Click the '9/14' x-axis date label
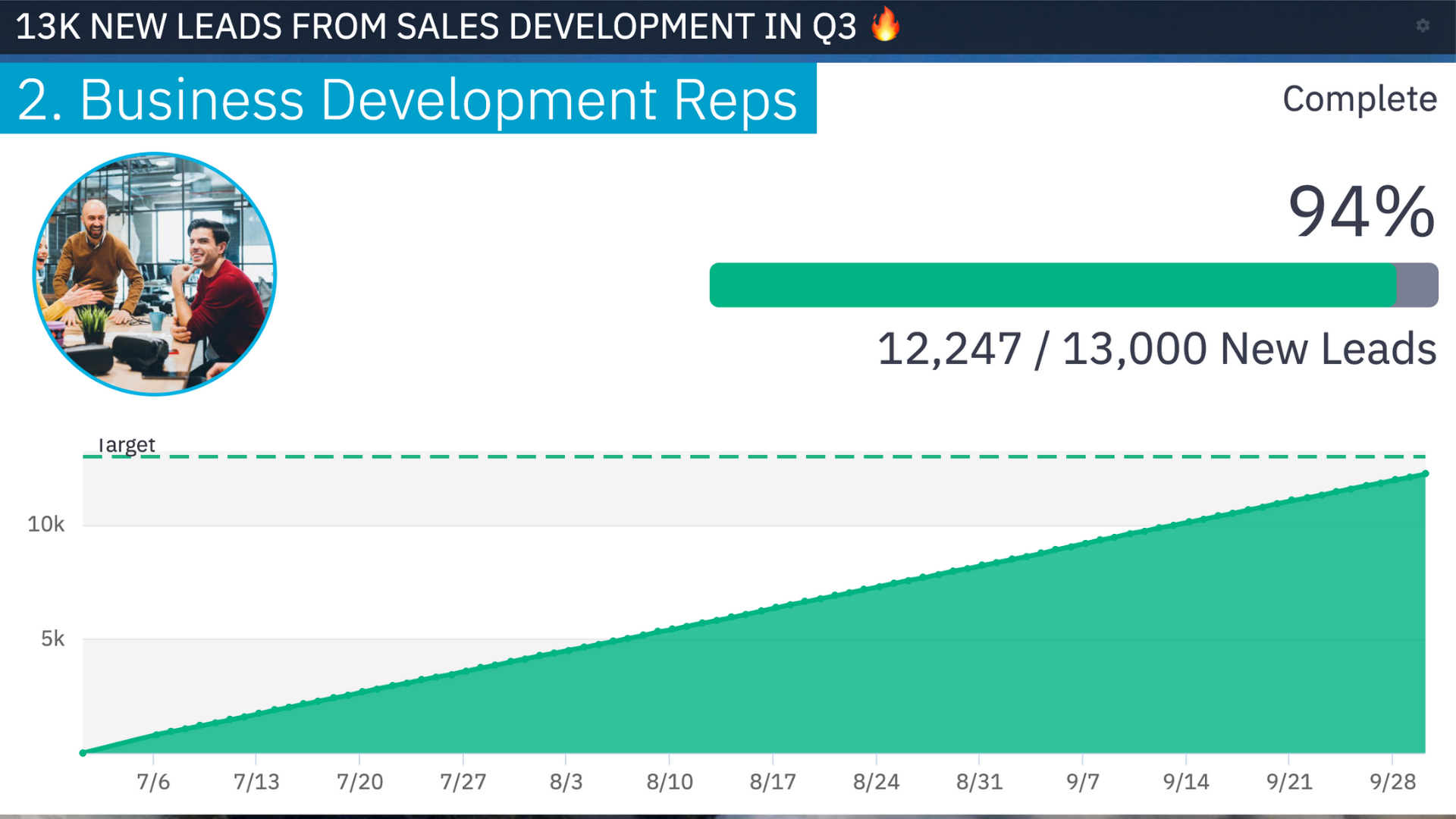1456x819 pixels. click(1186, 782)
